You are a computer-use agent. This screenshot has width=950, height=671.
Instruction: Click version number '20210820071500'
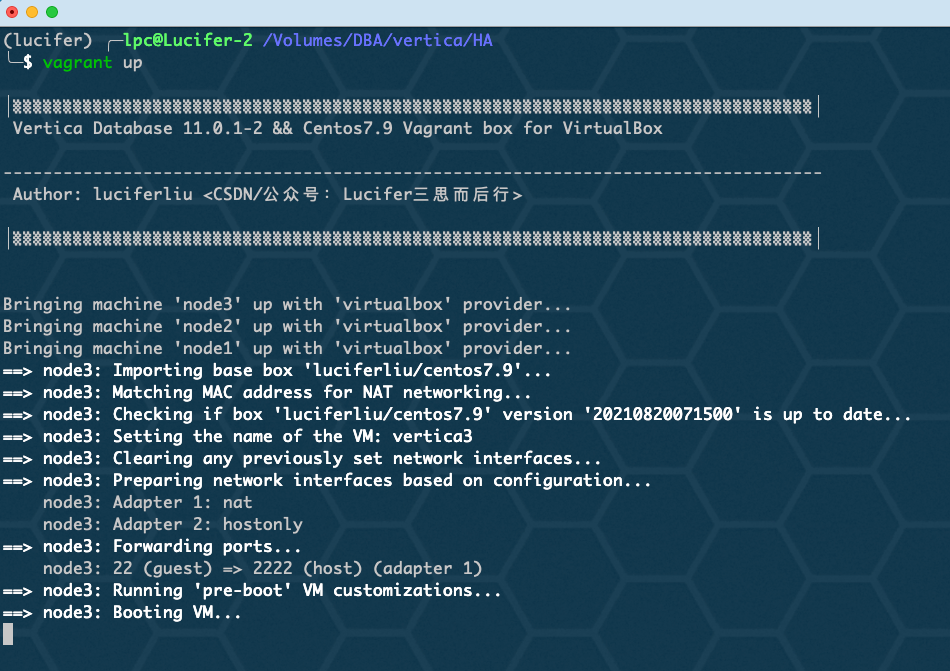point(662,414)
